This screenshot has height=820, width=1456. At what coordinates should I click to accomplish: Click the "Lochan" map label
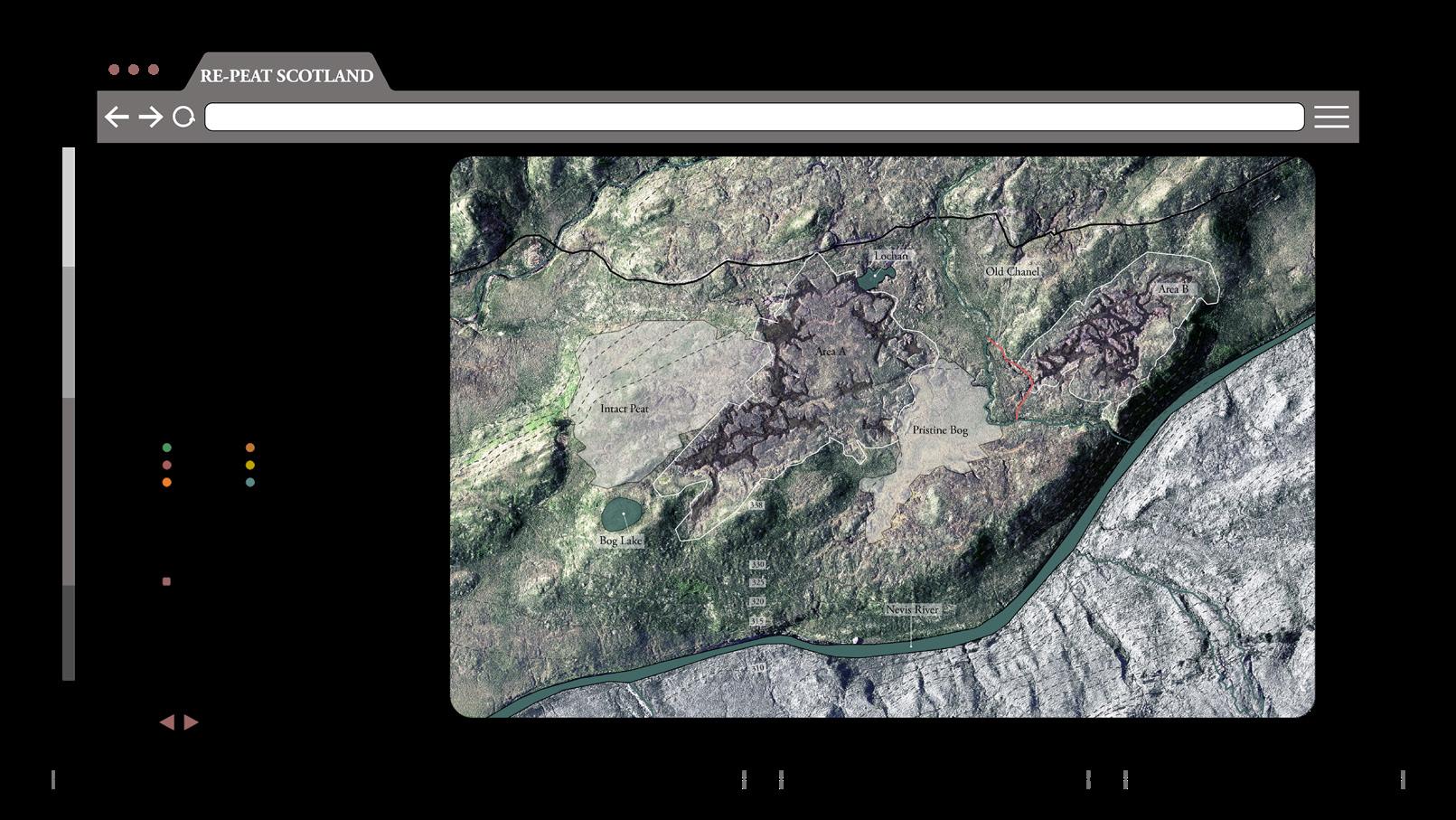(890, 256)
